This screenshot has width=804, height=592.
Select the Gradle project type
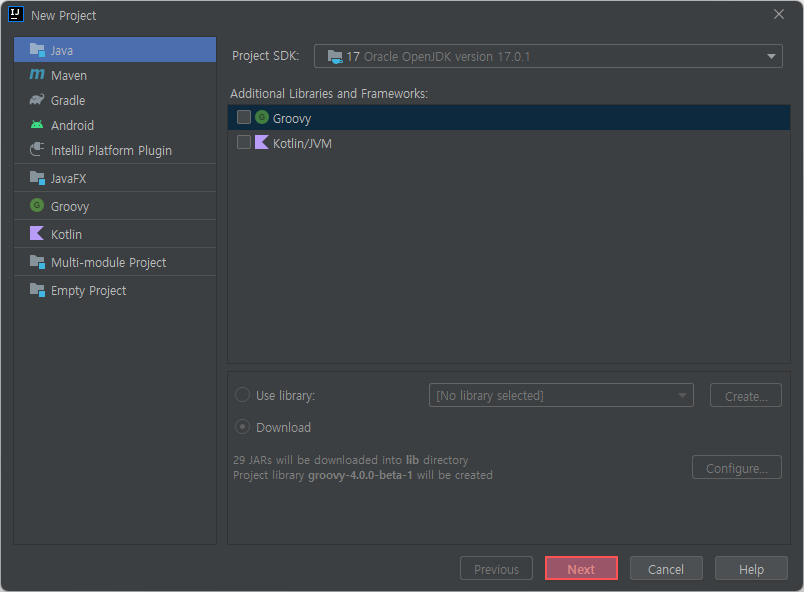tap(115, 100)
